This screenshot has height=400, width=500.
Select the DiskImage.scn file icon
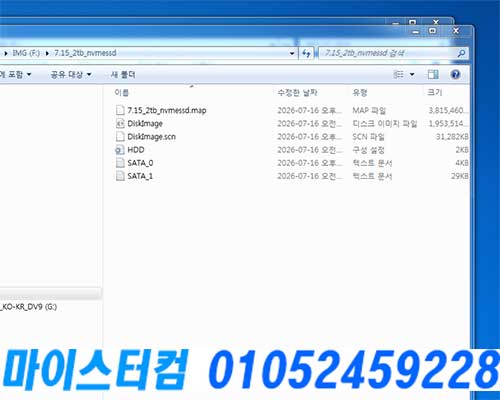point(120,137)
